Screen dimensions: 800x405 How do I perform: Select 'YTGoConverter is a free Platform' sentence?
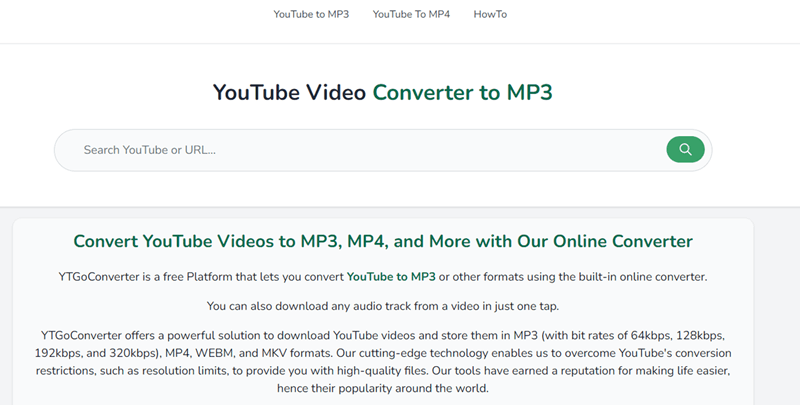pos(383,277)
